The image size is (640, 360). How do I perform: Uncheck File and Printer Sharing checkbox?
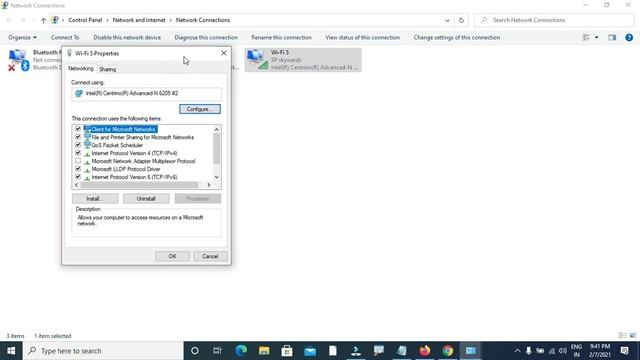coord(78,137)
